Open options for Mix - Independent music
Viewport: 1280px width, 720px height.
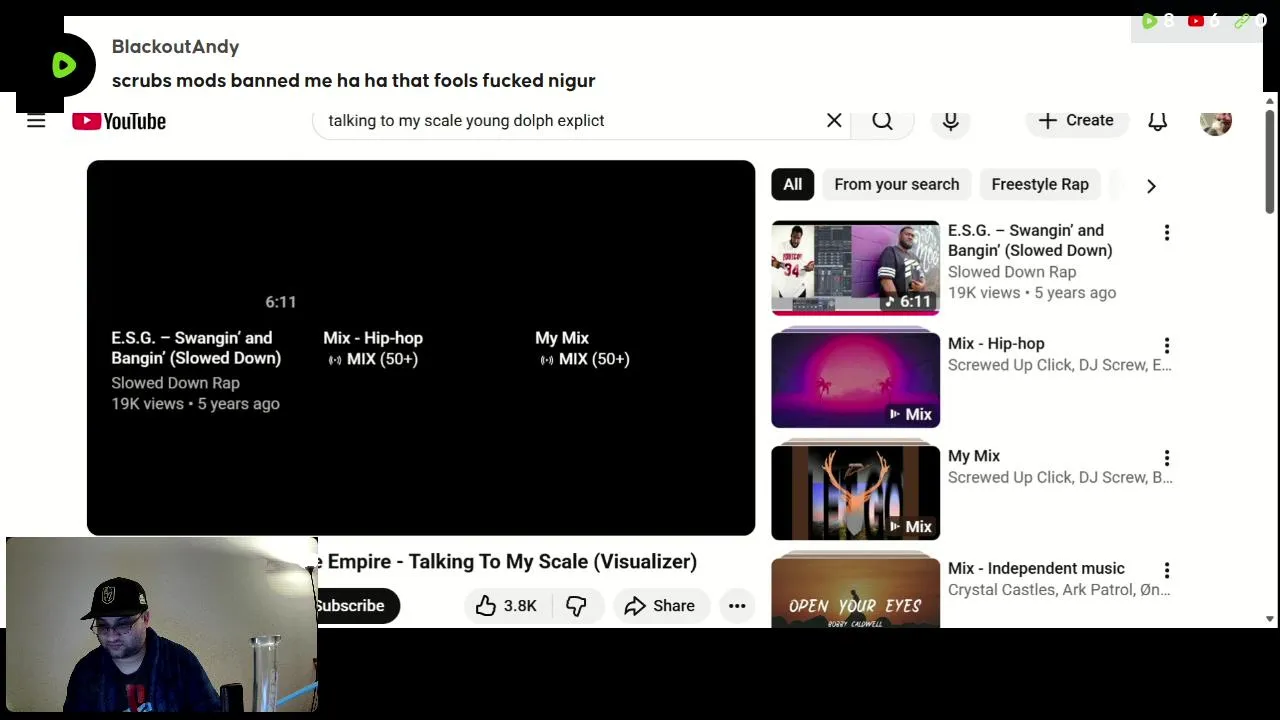(1166, 570)
